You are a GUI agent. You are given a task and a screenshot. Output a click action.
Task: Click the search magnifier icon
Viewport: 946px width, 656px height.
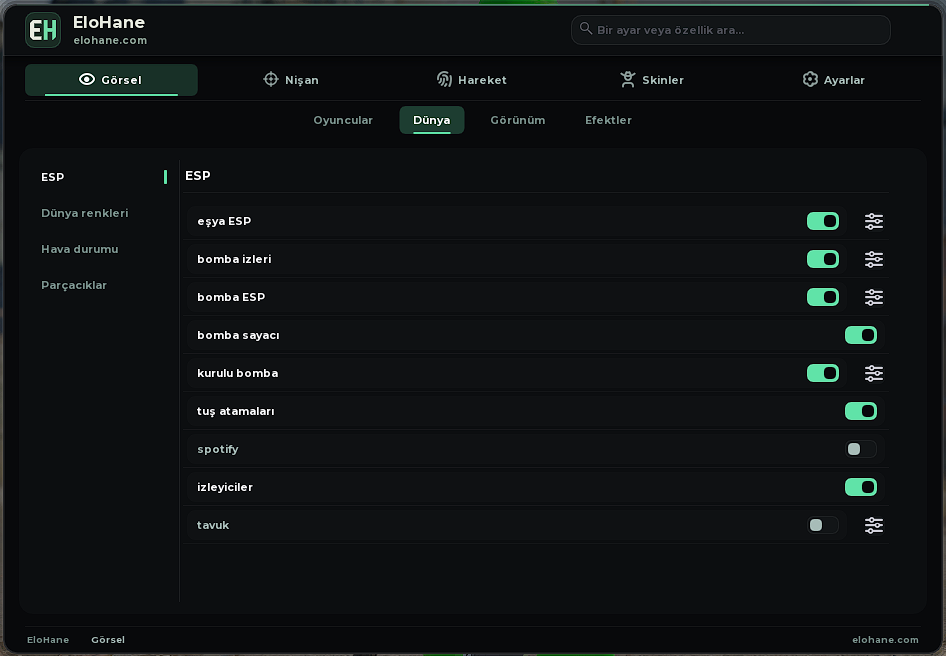[x=585, y=28]
